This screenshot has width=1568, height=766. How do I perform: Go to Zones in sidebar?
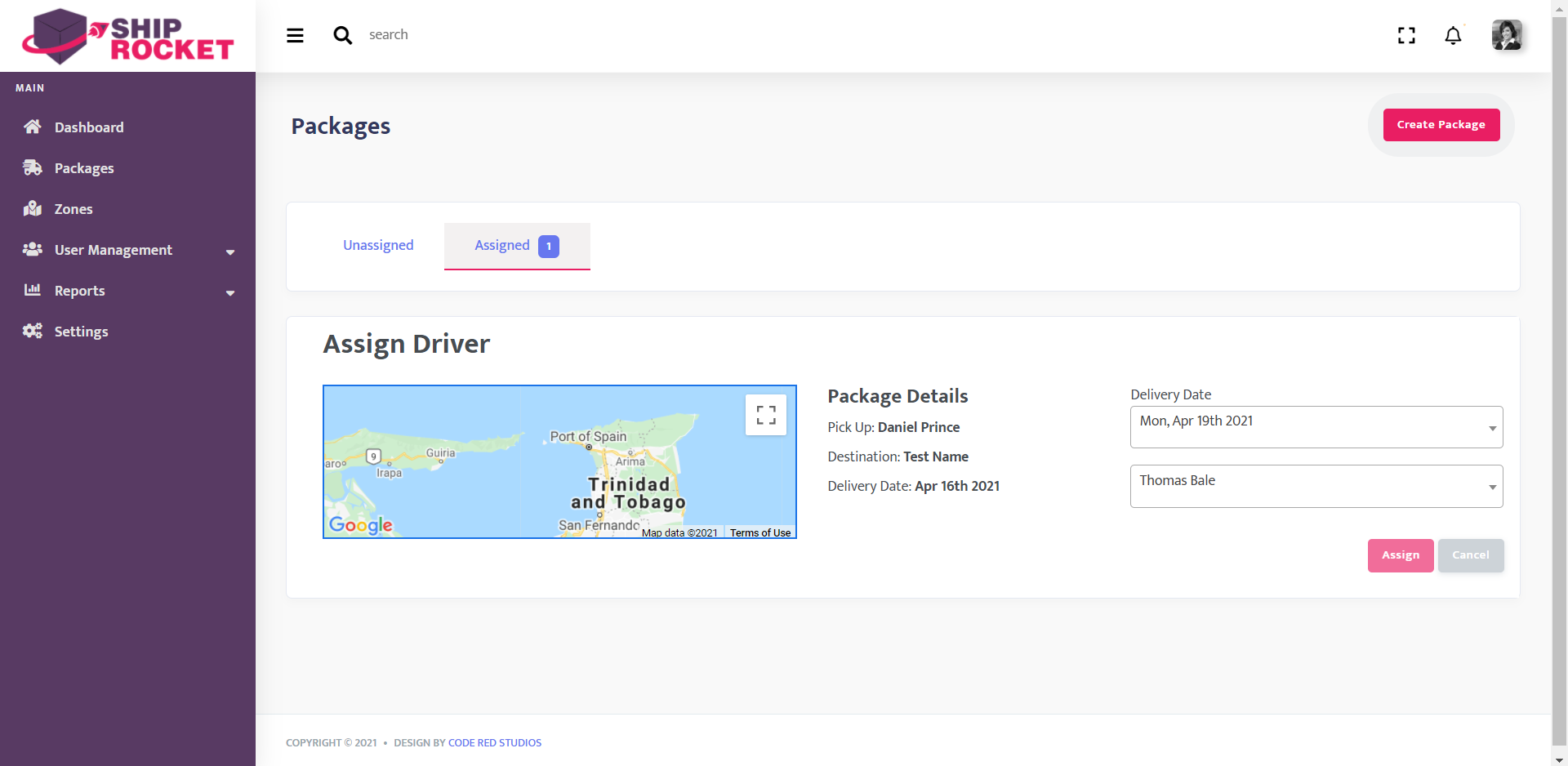[x=73, y=209]
